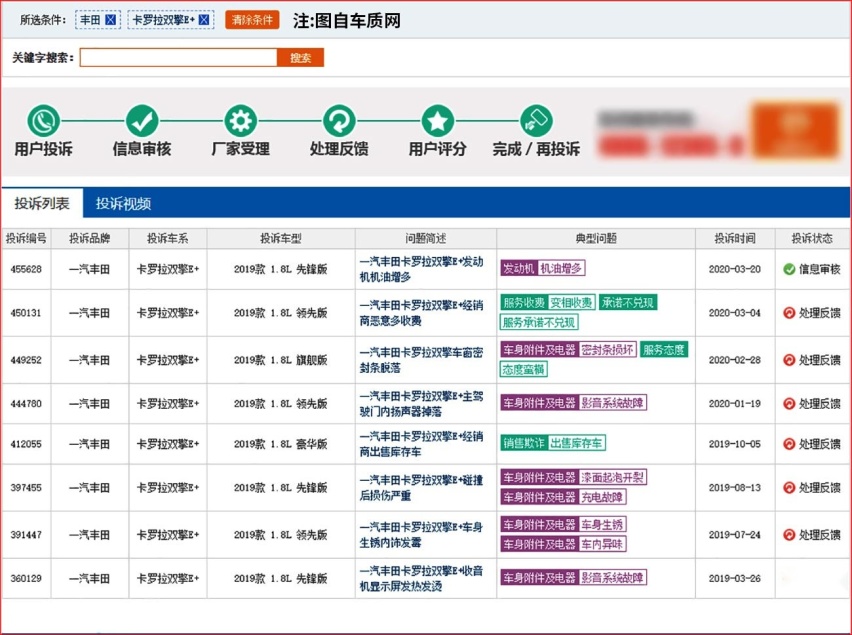Click the 车内异味 tag
852x635 pixels.
[602, 544]
